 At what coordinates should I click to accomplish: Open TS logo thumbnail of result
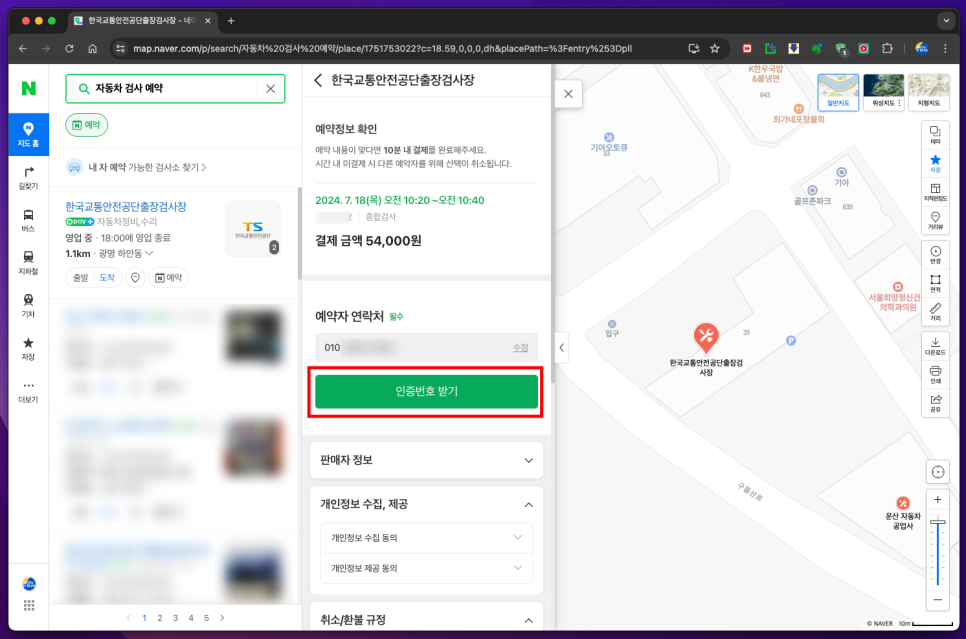[253, 229]
